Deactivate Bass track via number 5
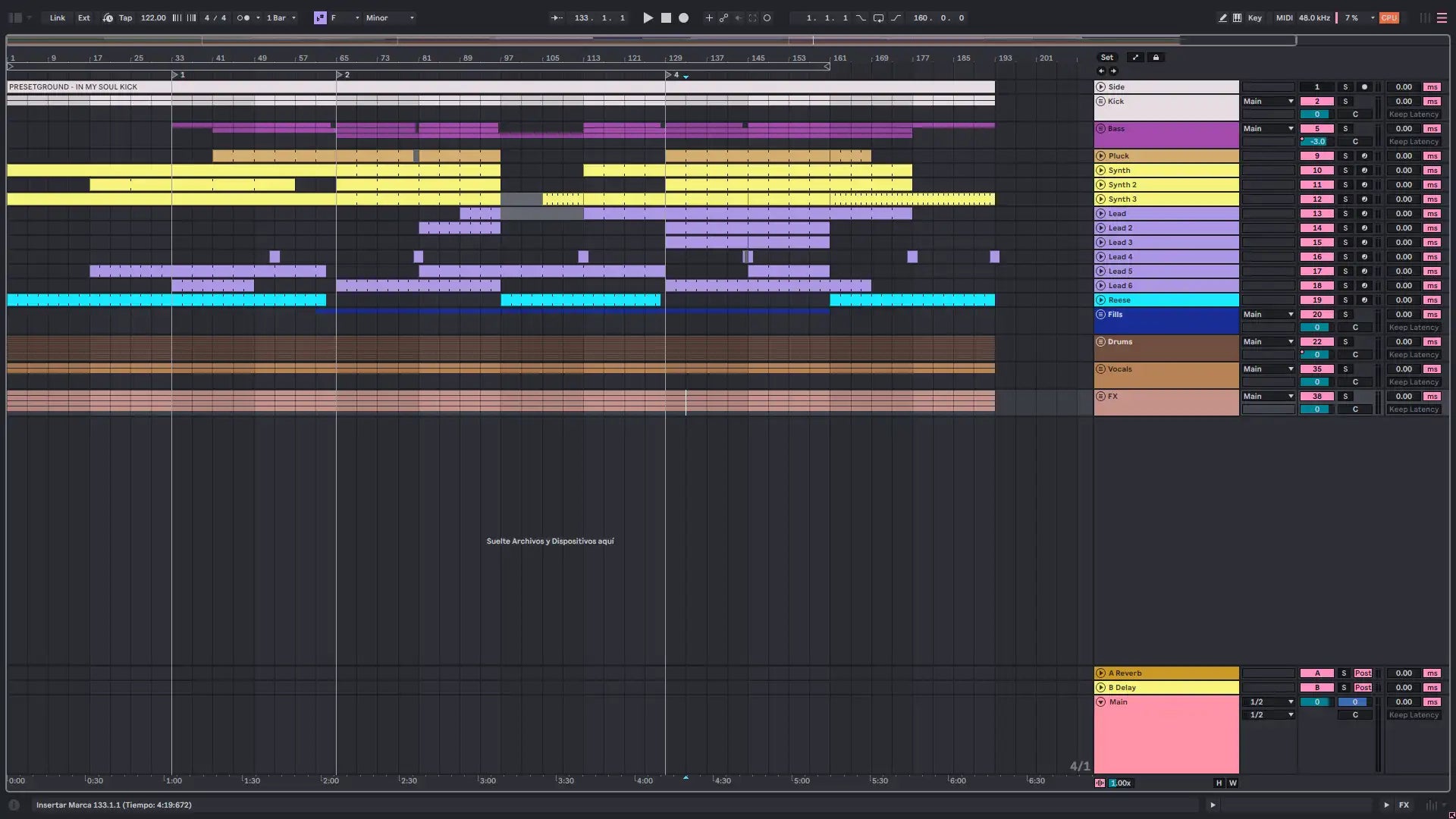1456x819 pixels. tap(1316, 129)
